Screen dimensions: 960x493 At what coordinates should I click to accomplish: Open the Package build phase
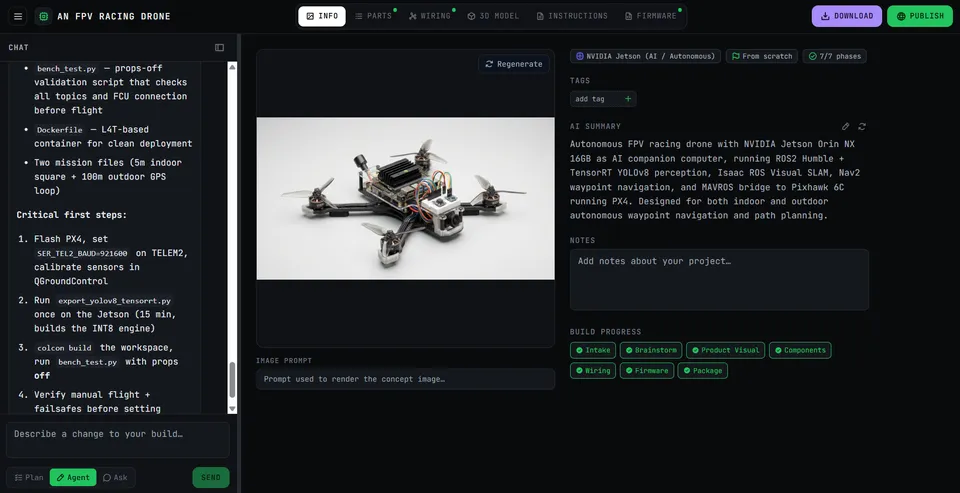point(702,371)
